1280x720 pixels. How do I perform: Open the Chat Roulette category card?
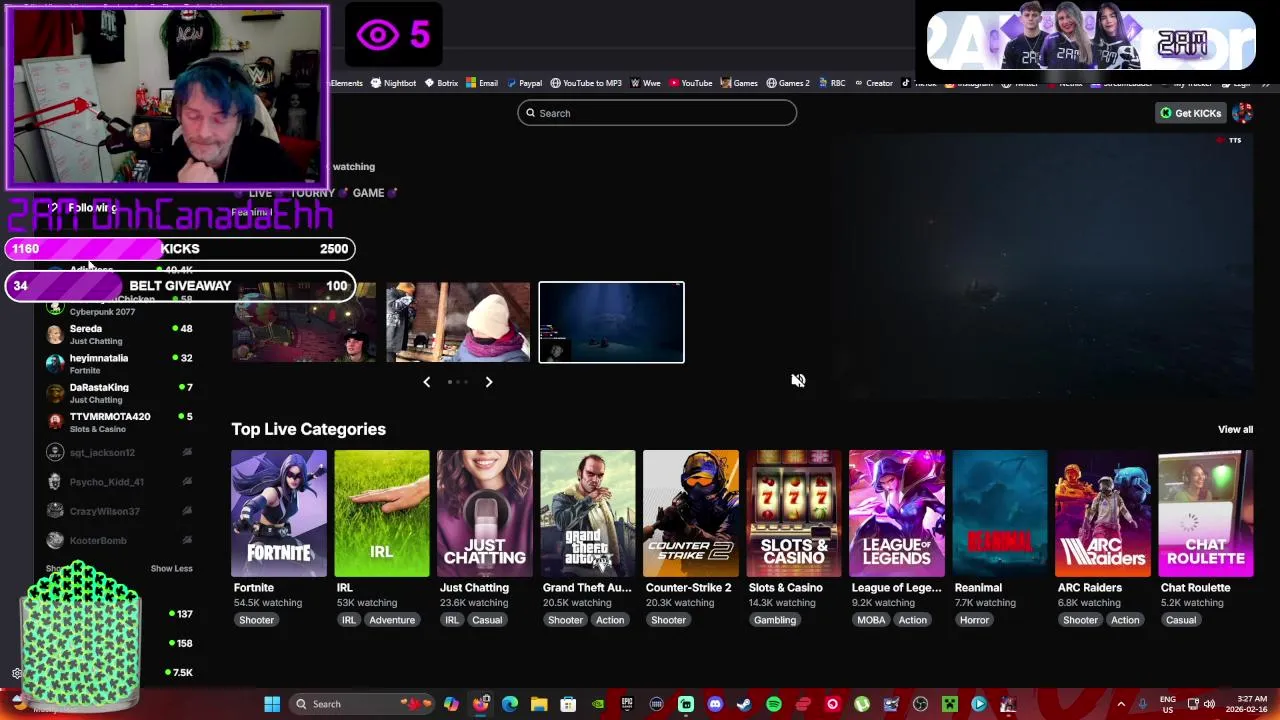pos(1206,514)
